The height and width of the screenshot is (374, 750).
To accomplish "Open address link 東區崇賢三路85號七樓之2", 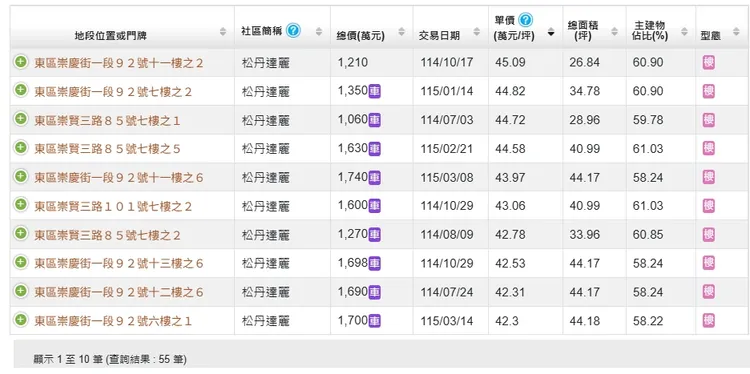I will pos(107,235).
